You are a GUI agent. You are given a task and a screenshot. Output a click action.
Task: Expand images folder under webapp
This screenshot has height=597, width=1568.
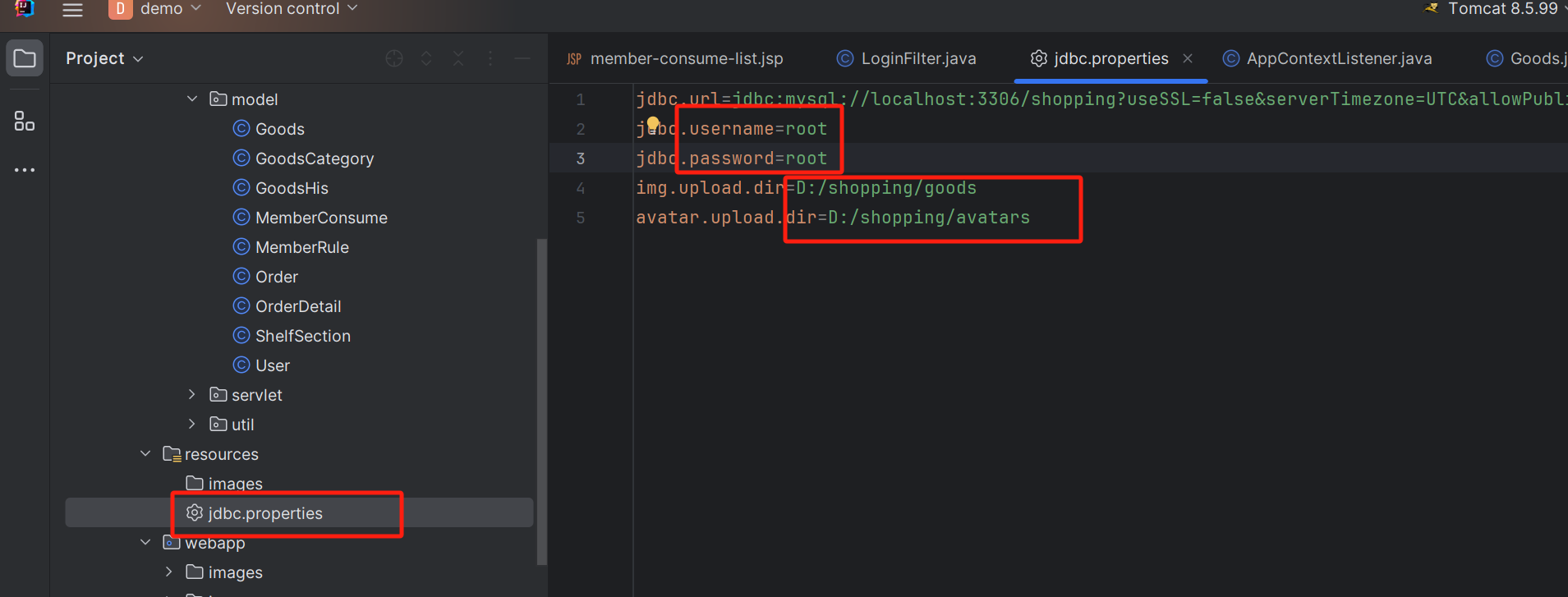coord(169,572)
